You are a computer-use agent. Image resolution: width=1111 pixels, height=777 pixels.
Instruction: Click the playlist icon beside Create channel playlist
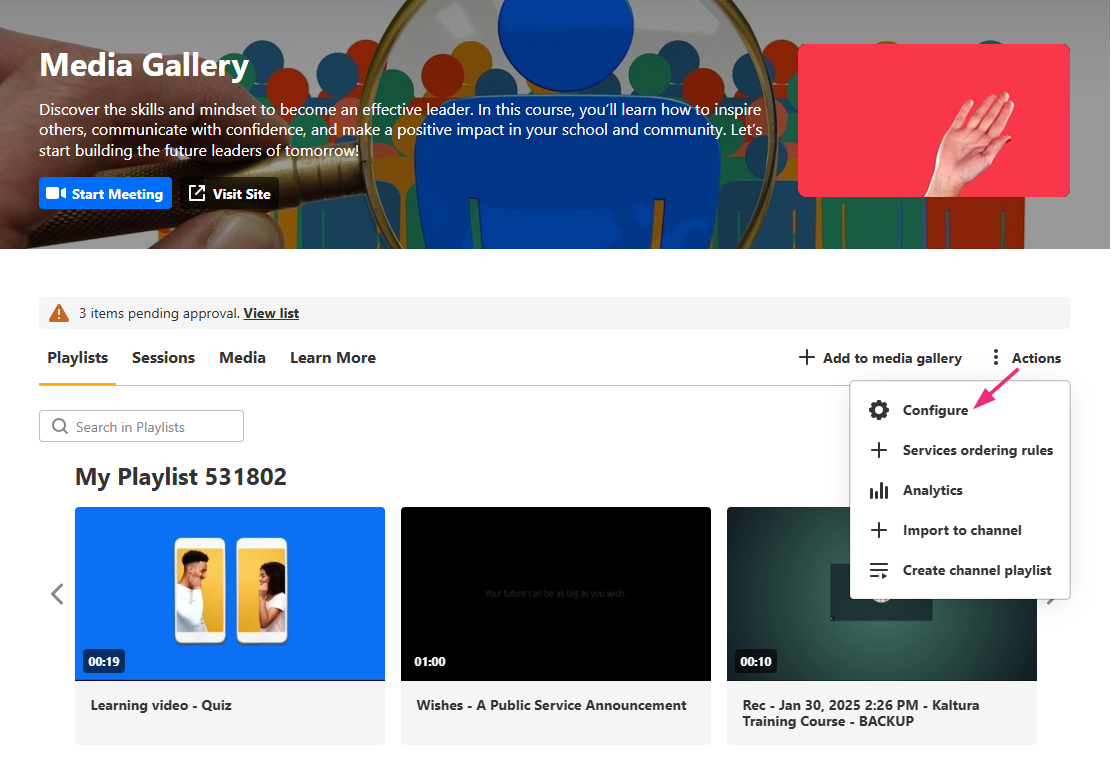[x=879, y=570]
